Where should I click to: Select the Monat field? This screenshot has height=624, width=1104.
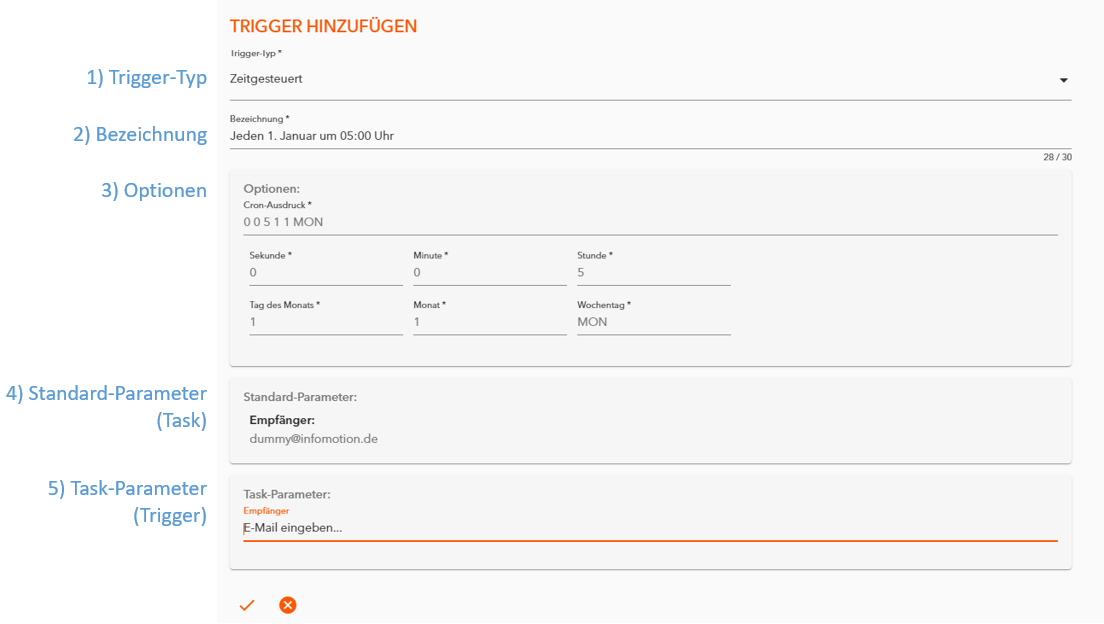tap(489, 322)
